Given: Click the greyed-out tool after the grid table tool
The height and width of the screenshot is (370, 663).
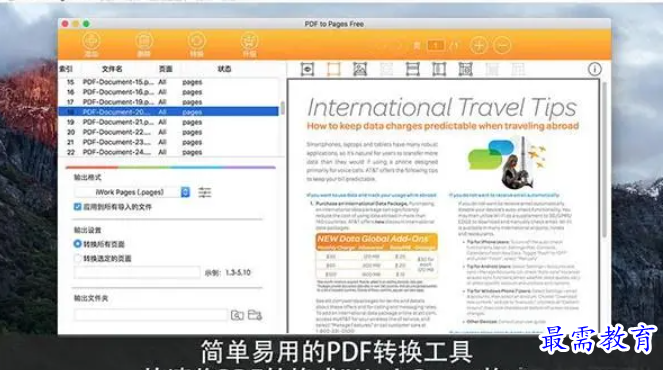Looking at the screenshot, I should coord(492,69).
